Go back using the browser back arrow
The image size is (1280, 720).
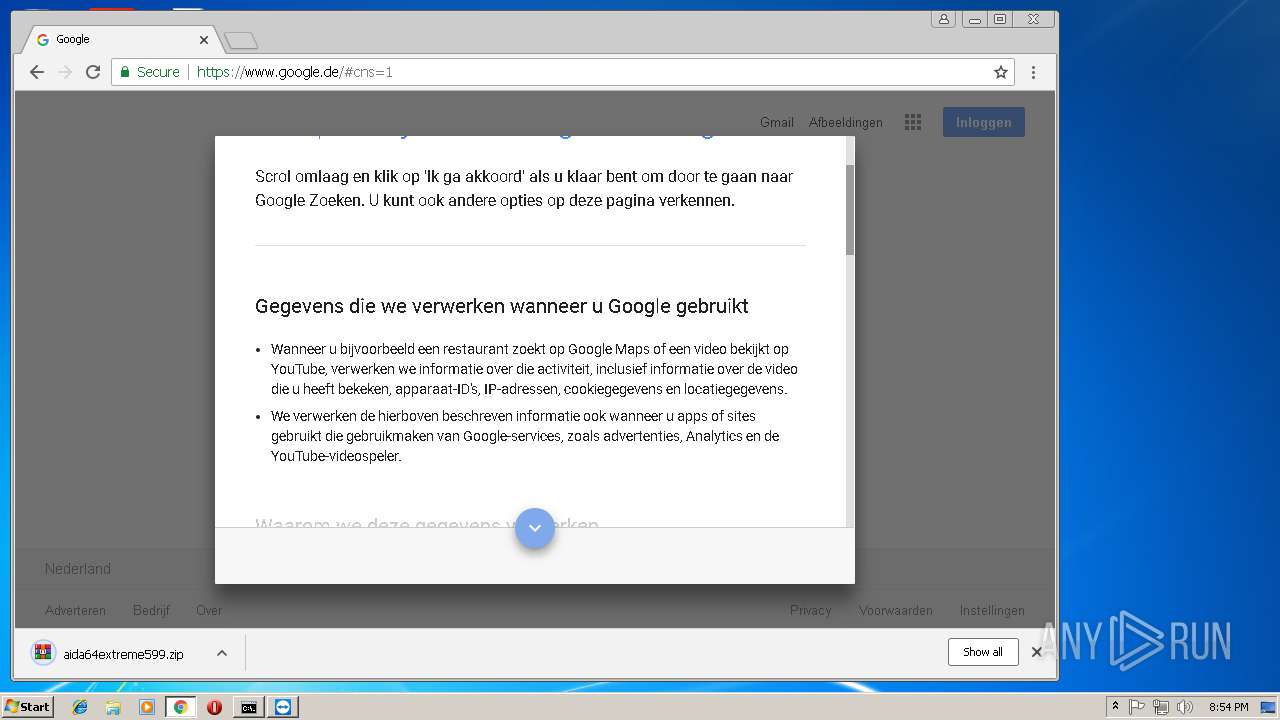[x=37, y=72]
